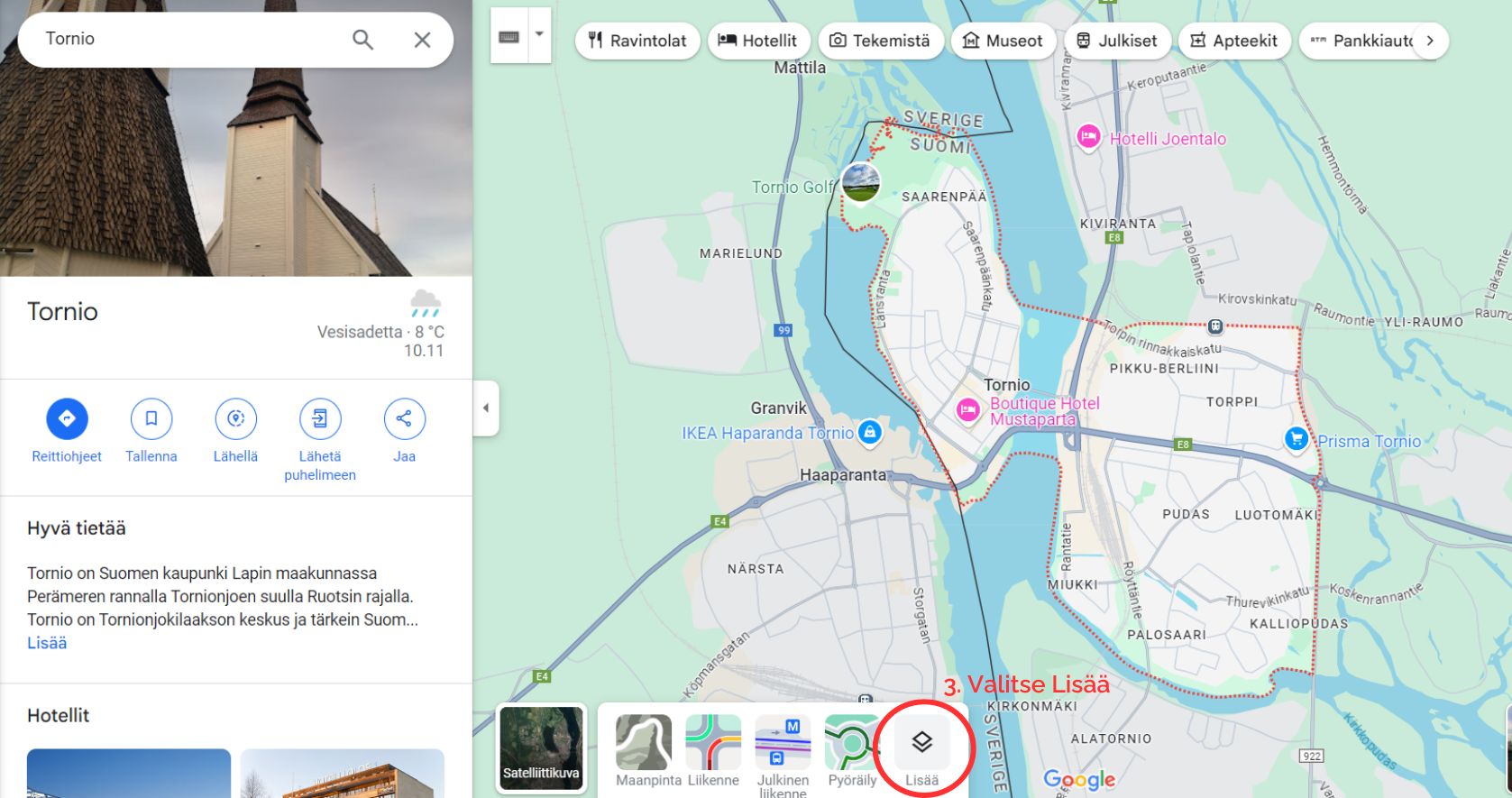
Task: Click the Lähetä puhelimeen icon
Action: pyautogui.click(x=320, y=419)
